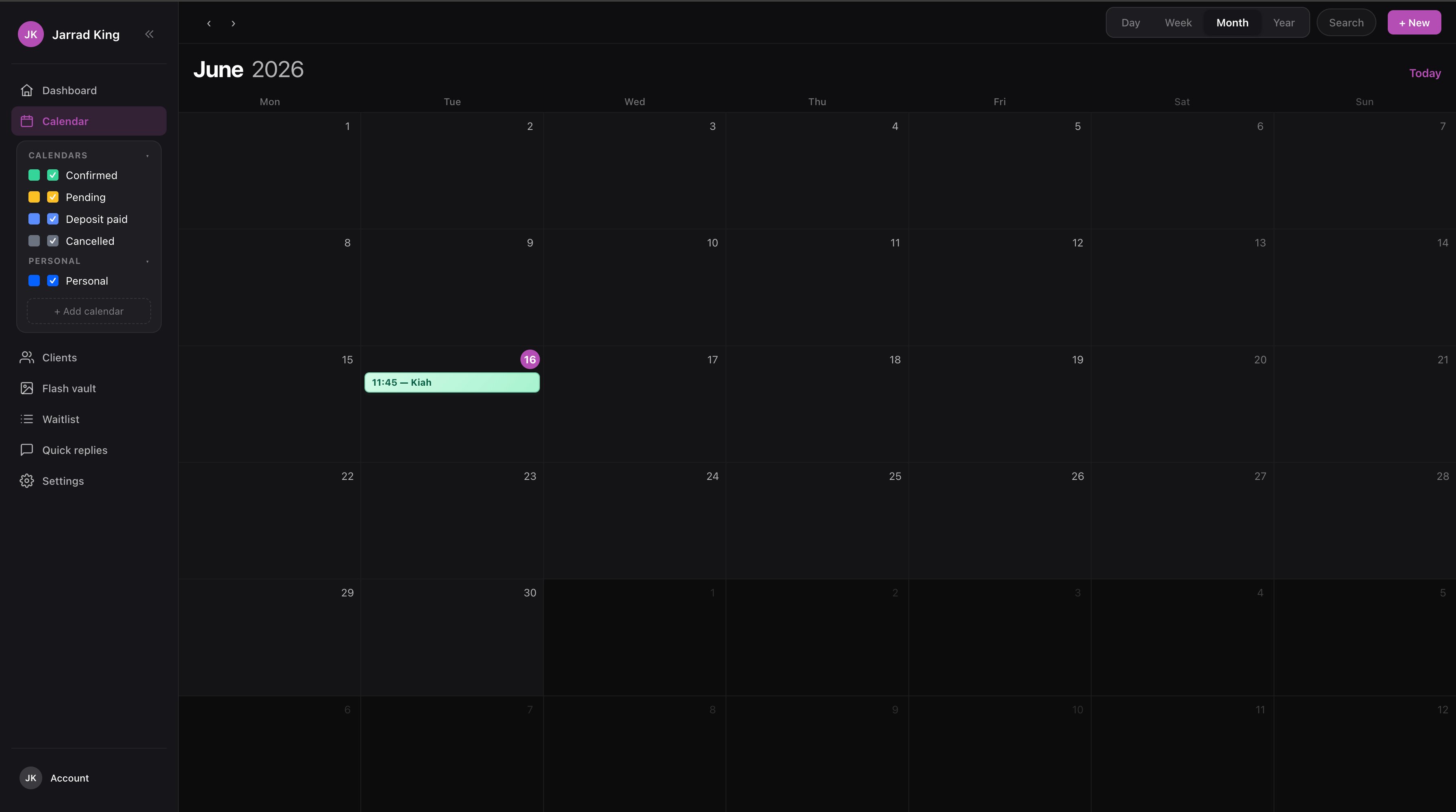Select June 1 day cell
Image resolution: width=1456 pixels, height=812 pixels.
270,171
